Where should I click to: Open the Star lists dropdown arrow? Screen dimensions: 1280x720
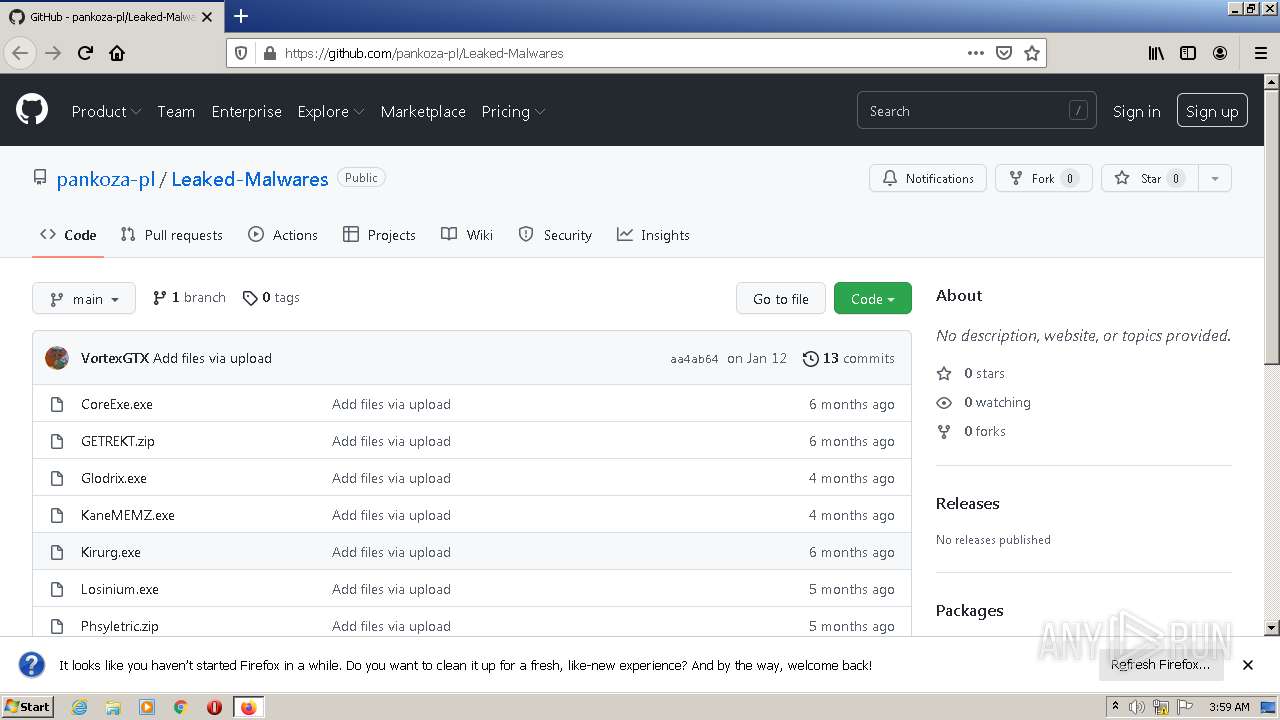(1215, 178)
